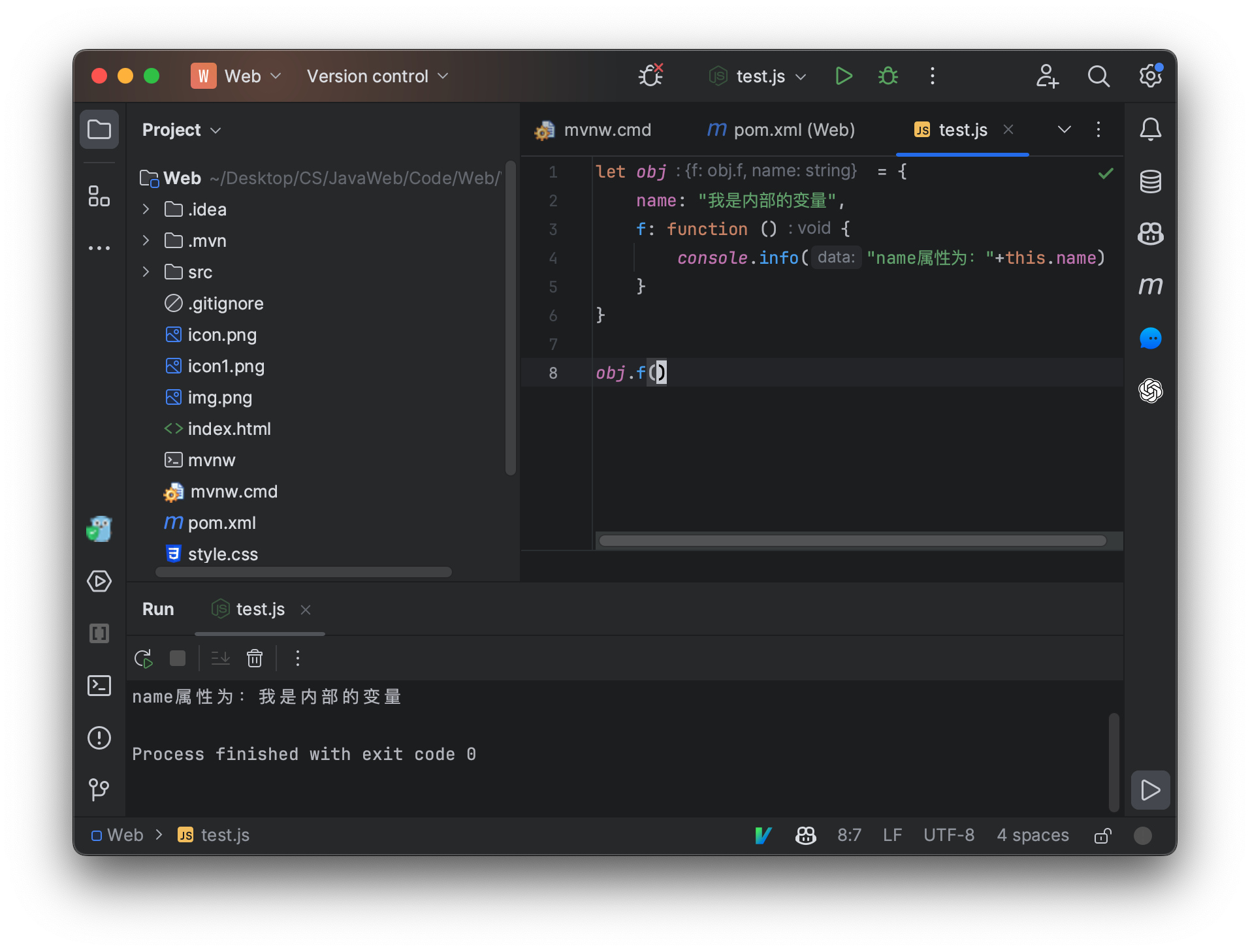
Task: Open the Structure tool window icon
Action: [99, 196]
